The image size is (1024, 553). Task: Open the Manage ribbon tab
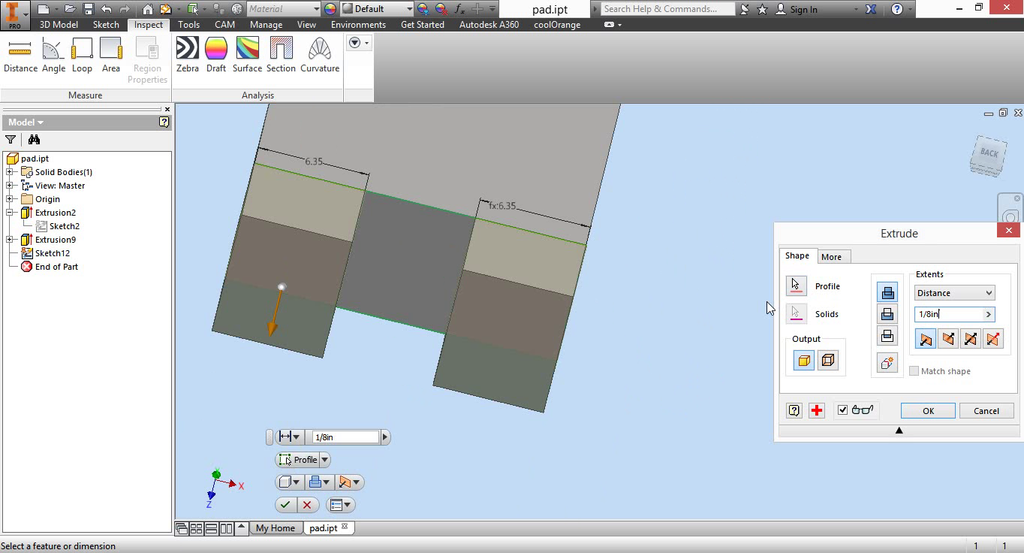click(266, 25)
